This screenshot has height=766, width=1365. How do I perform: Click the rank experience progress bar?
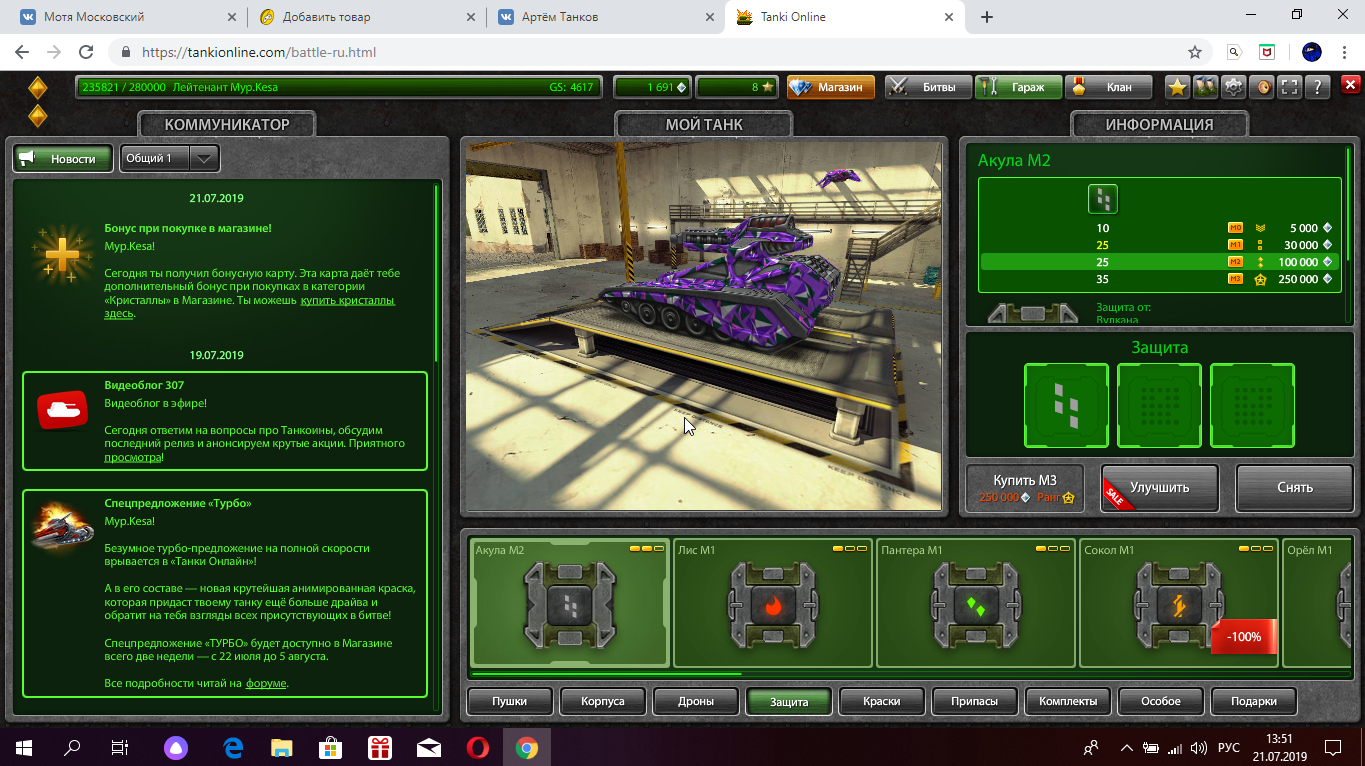[338, 87]
